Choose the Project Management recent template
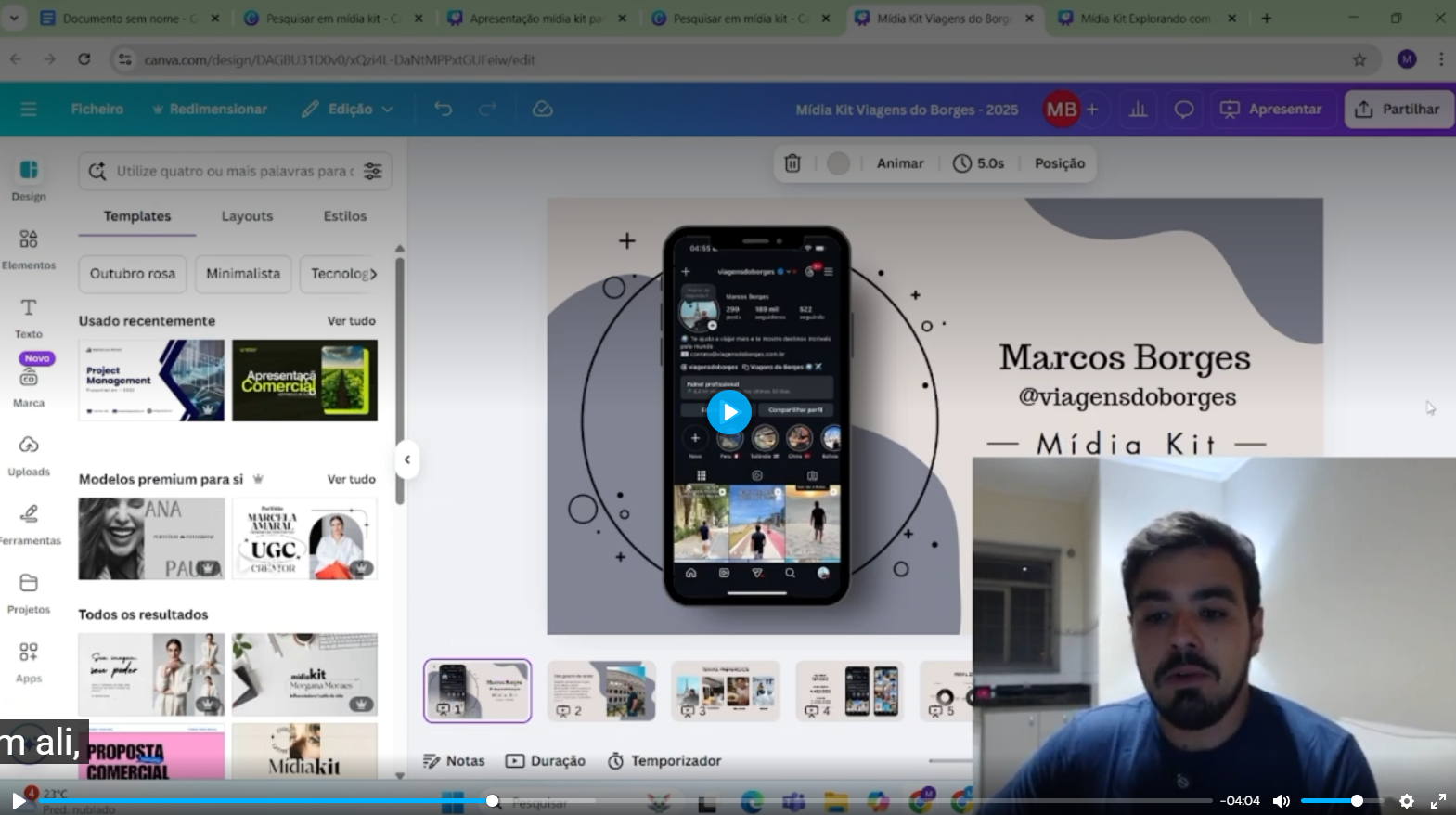The image size is (1456, 815). (x=151, y=381)
